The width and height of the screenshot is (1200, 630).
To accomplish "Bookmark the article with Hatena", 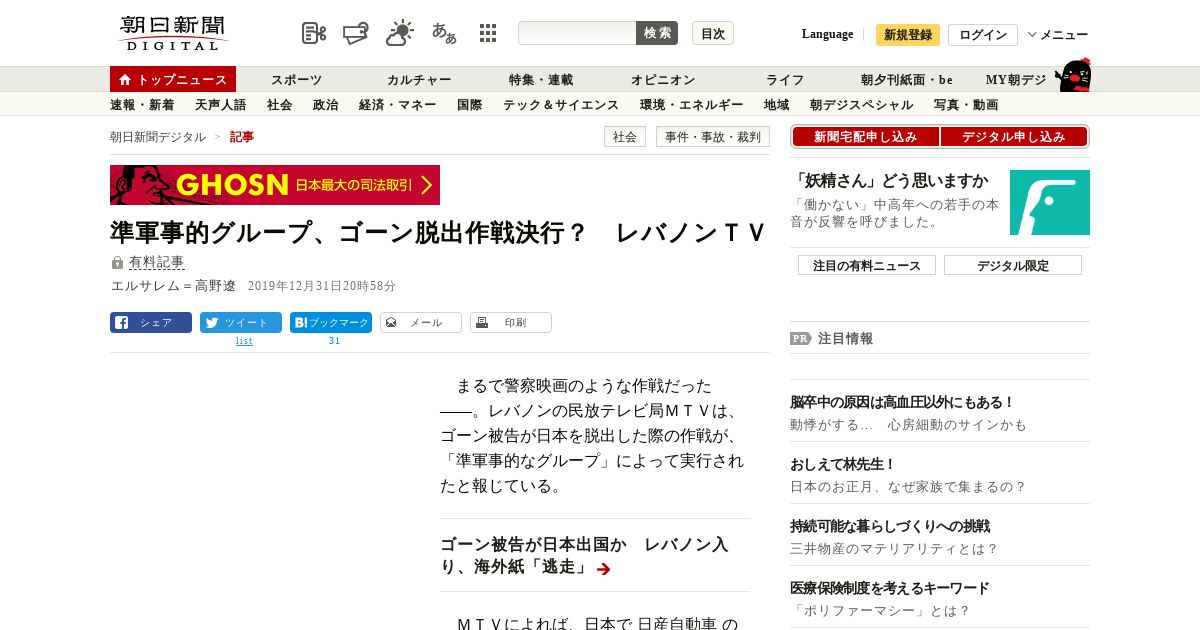I will pos(331,323).
